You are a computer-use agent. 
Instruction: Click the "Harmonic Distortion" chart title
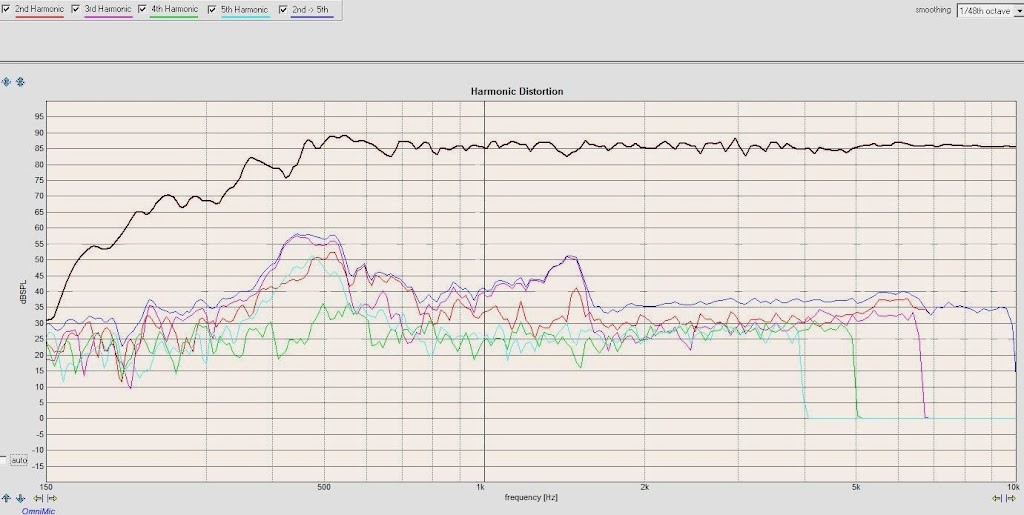click(x=517, y=92)
